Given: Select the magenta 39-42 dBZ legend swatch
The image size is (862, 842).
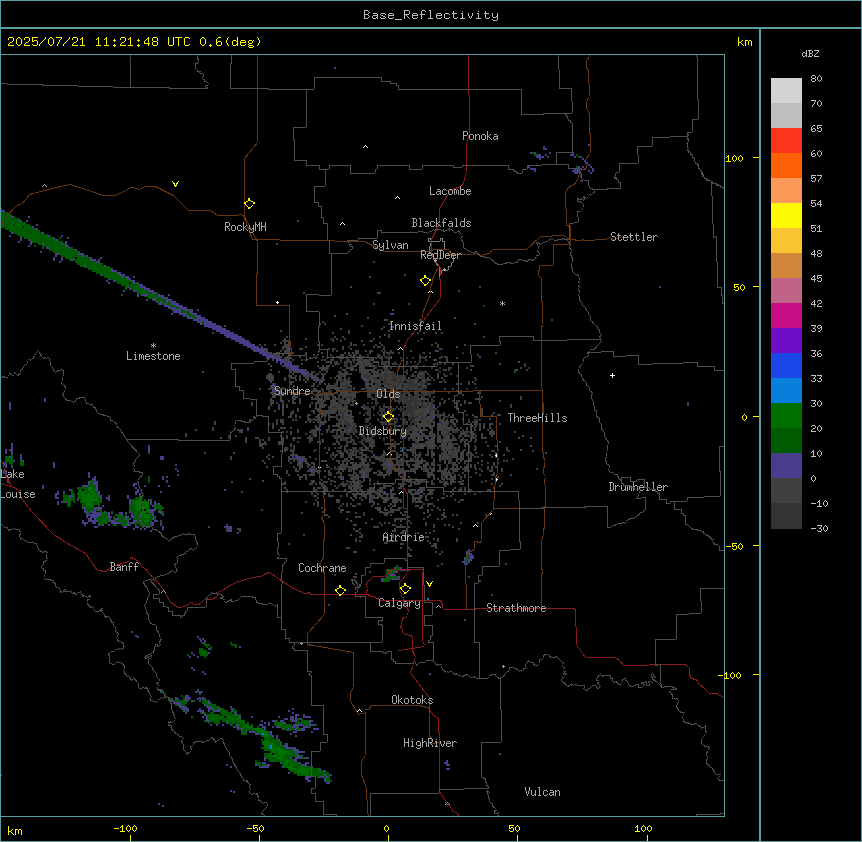Looking at the screenshot, I should 786,315.
